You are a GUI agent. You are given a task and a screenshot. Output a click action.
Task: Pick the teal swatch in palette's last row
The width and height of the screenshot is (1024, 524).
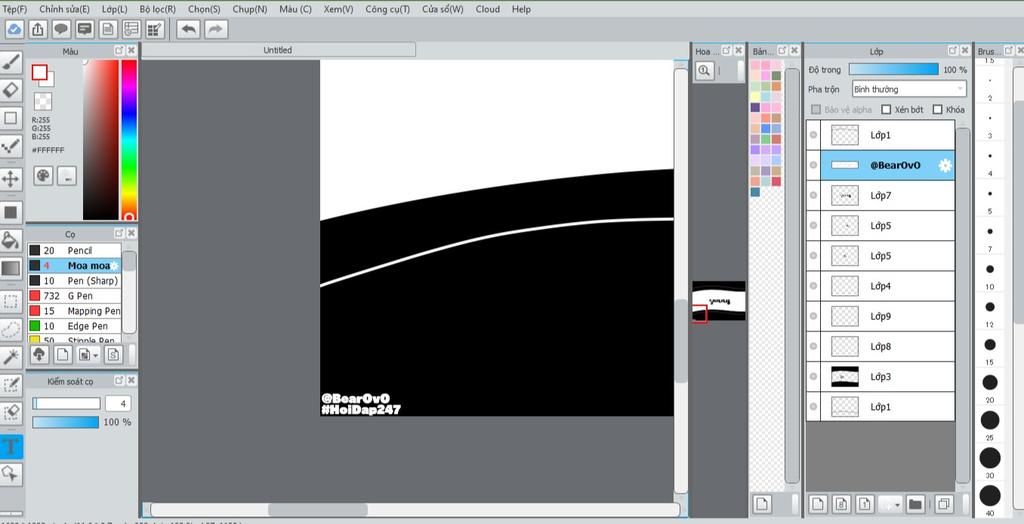(x=756, y=192)
